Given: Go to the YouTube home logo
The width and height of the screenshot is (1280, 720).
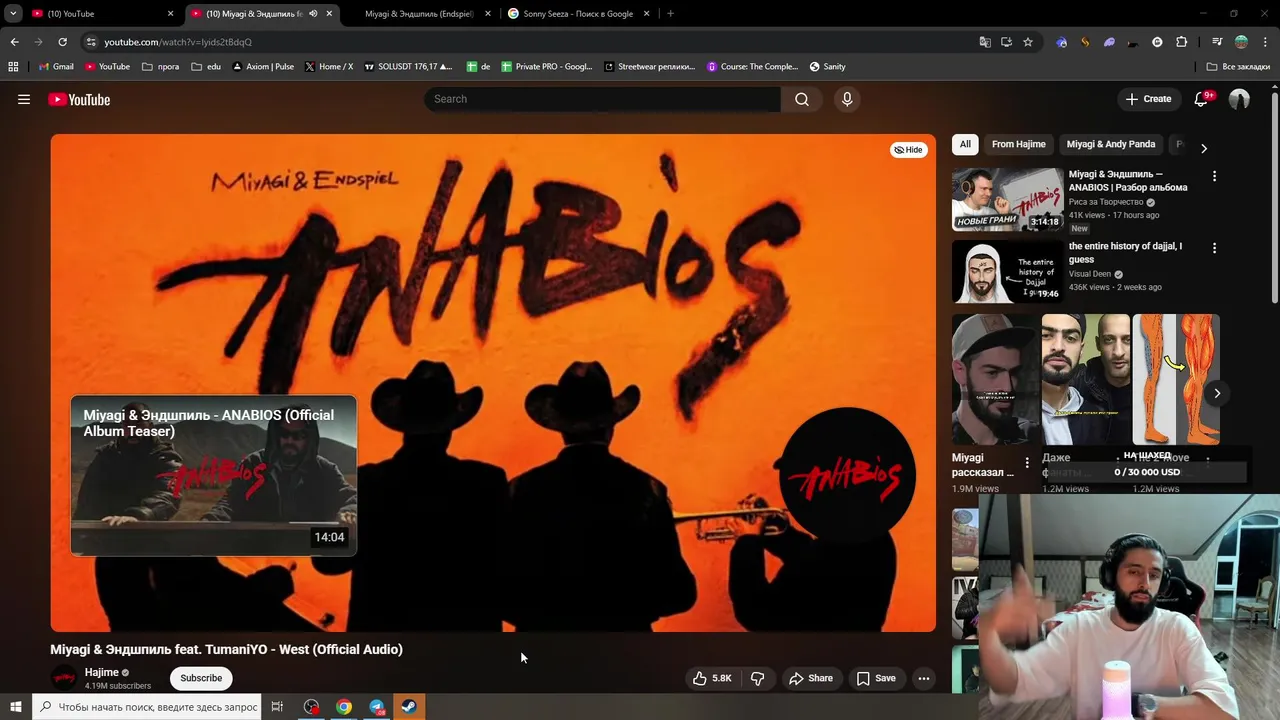Looking at the screenshot, I should [79, 99].
